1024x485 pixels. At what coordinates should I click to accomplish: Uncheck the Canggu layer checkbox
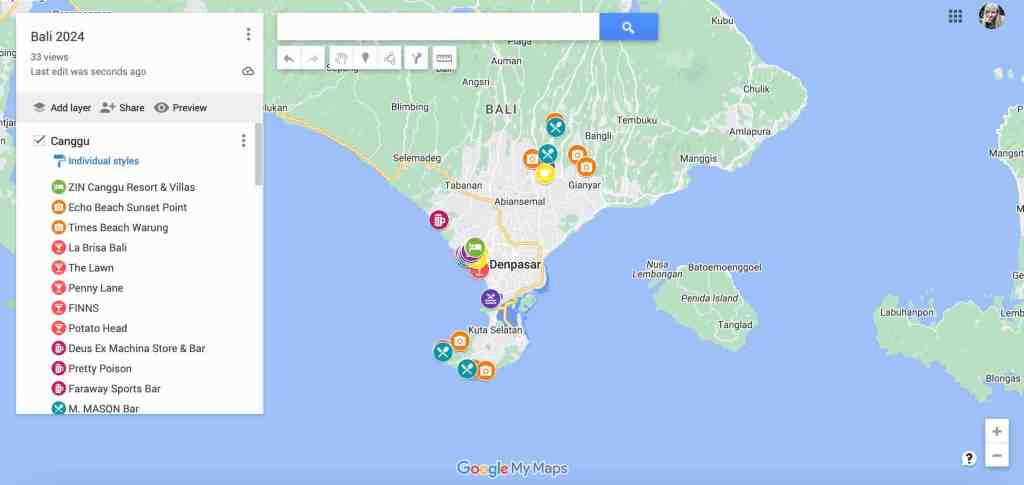(x=39, y=140)
